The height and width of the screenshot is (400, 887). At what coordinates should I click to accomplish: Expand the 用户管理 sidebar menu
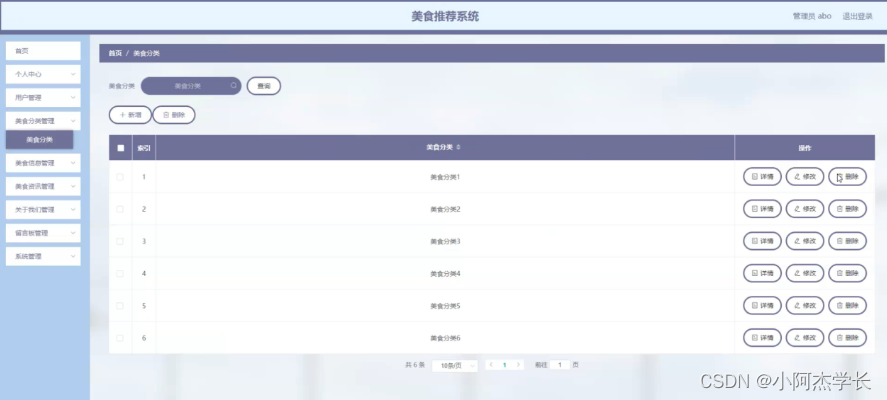pos(43,97)
